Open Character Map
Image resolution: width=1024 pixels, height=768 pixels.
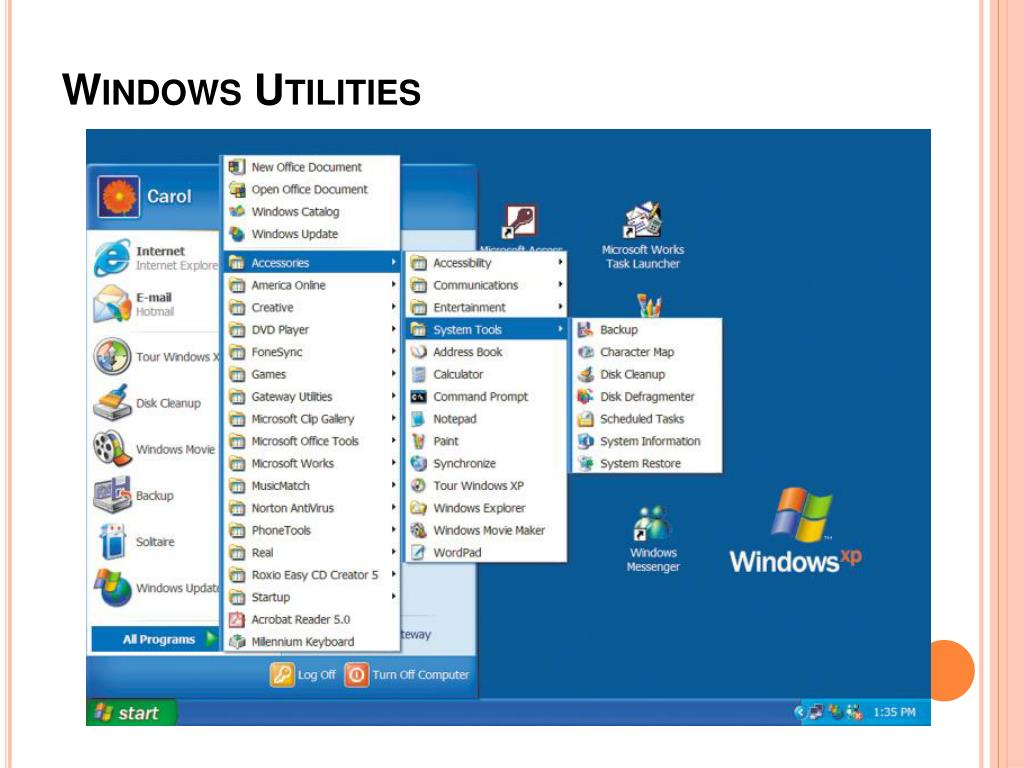647,352
